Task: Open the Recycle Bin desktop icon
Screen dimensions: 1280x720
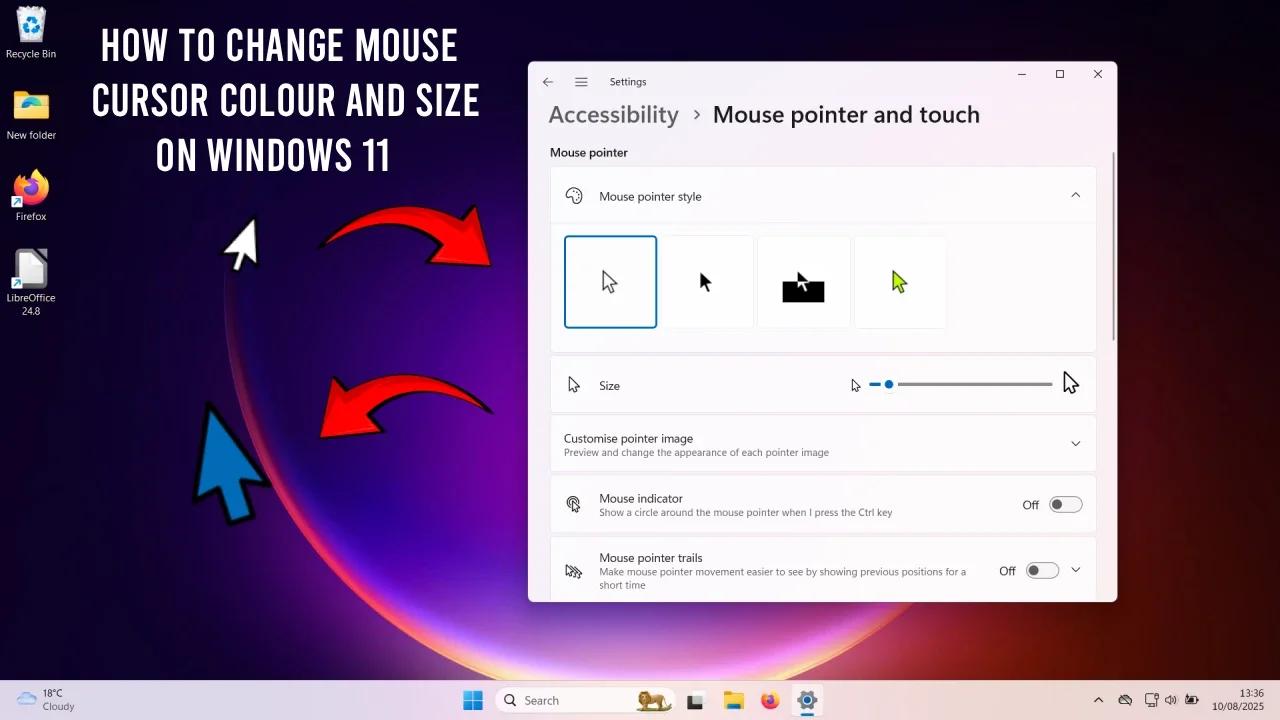Action: coord(31,33)
